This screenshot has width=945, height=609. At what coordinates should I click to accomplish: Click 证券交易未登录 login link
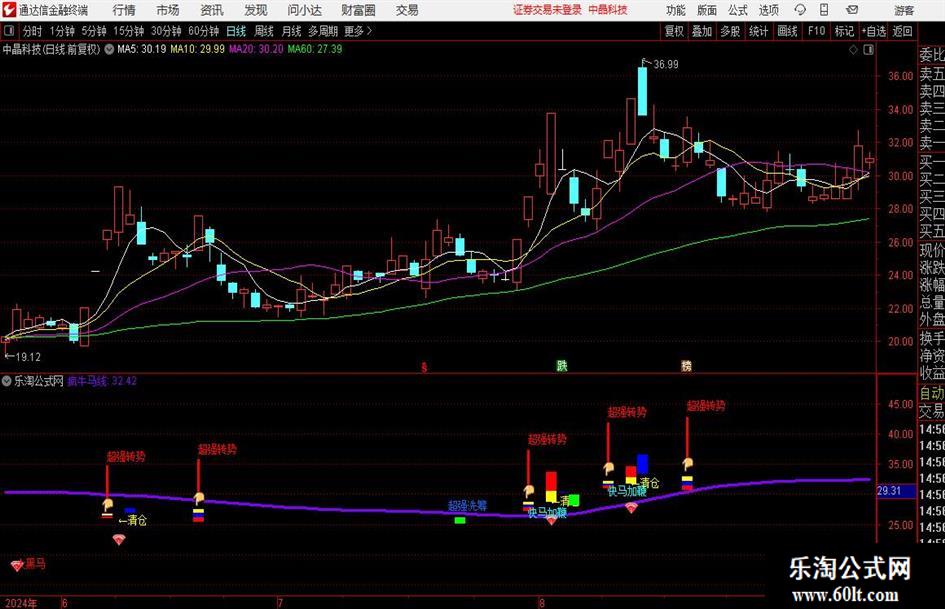pos(547,10)
